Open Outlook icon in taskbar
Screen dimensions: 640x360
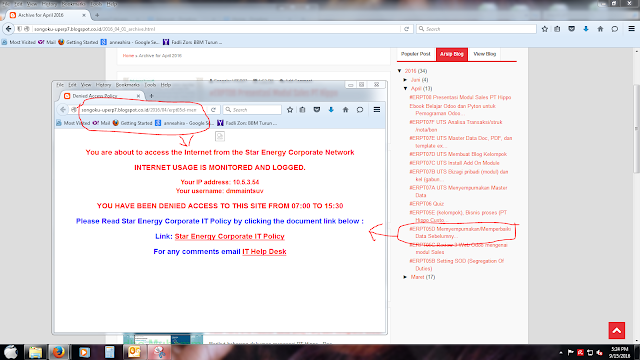click(134, 352)
